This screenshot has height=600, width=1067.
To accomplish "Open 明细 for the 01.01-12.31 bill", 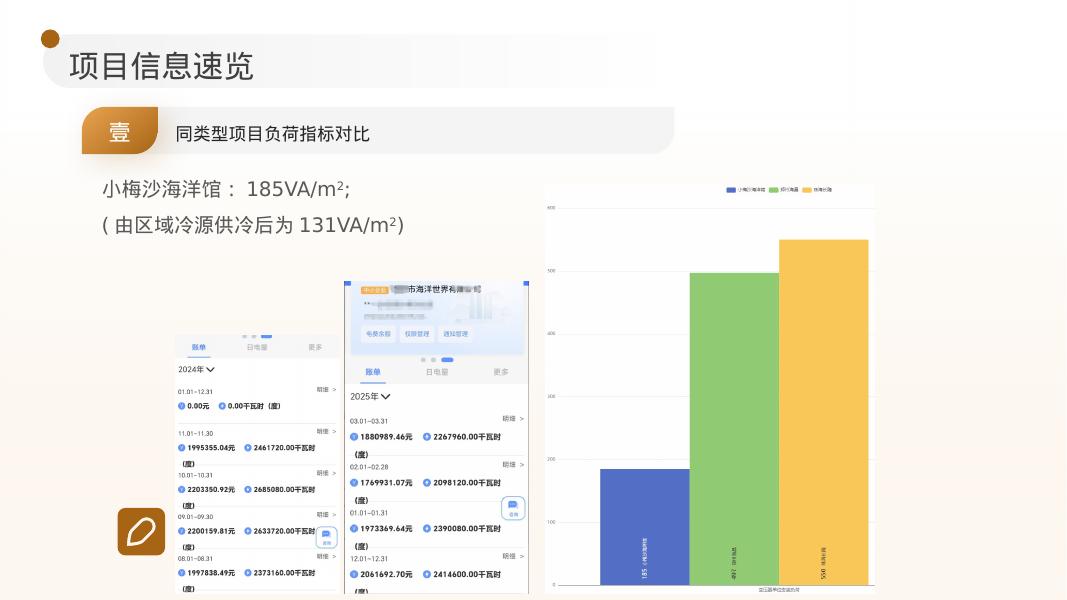I will [x=326, y=390].
